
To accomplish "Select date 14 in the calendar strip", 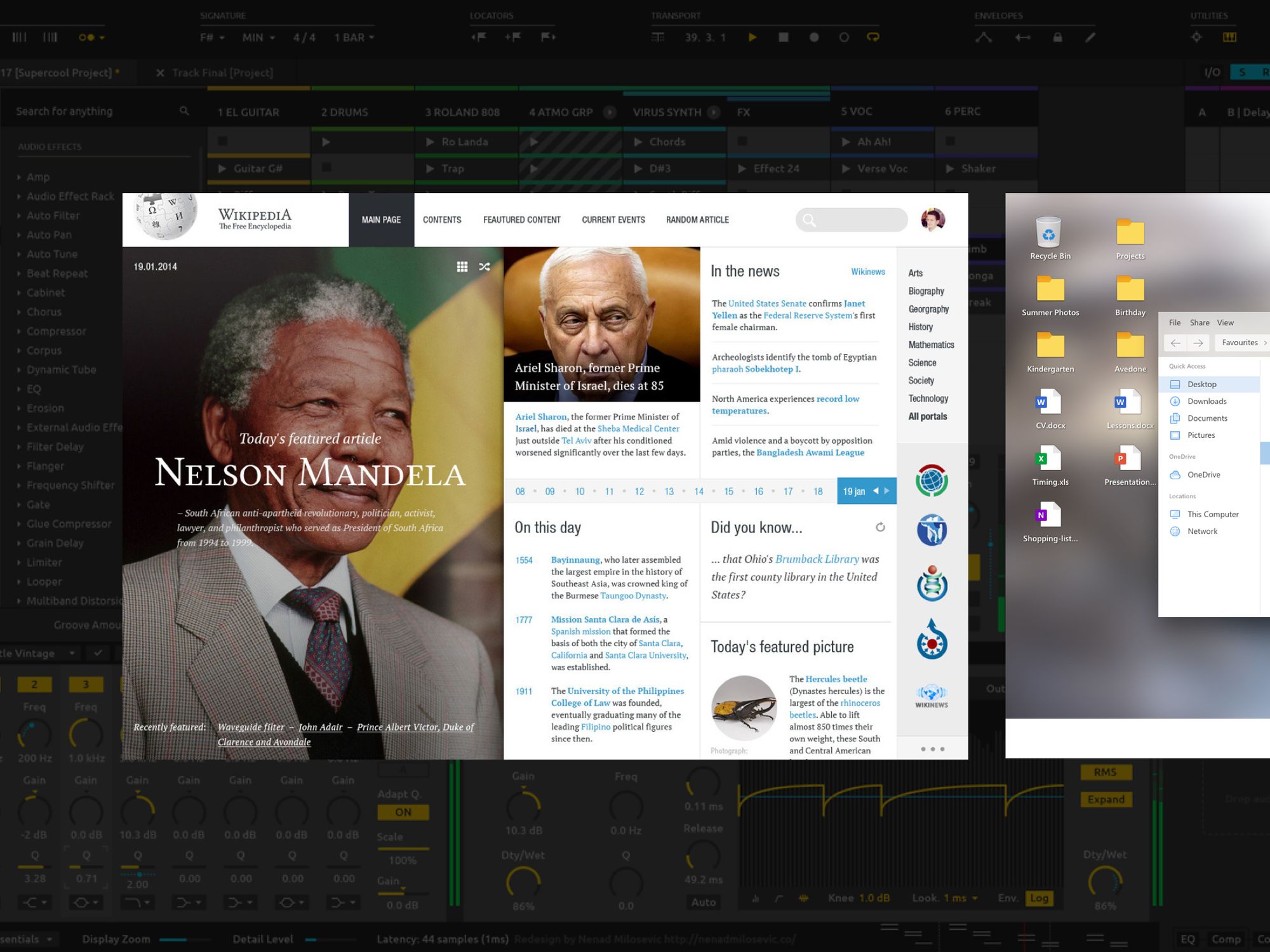I will pos(698,491).
